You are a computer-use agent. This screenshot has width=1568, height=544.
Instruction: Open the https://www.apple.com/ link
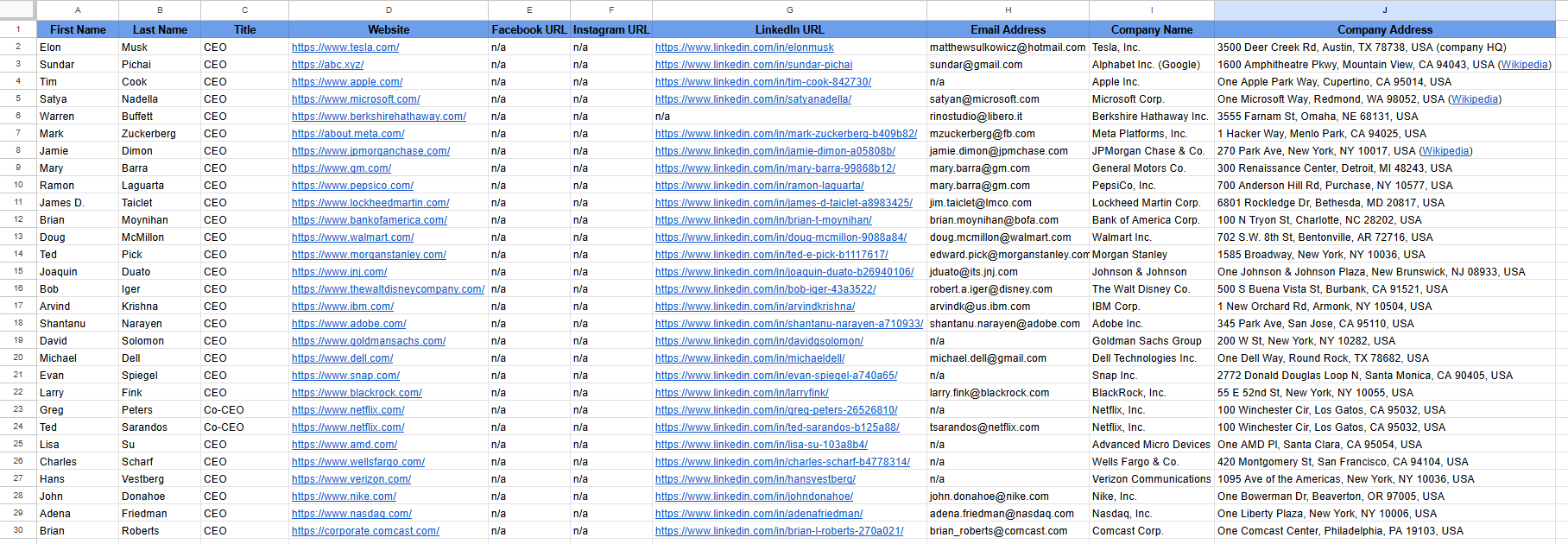(x=347, y=82)
